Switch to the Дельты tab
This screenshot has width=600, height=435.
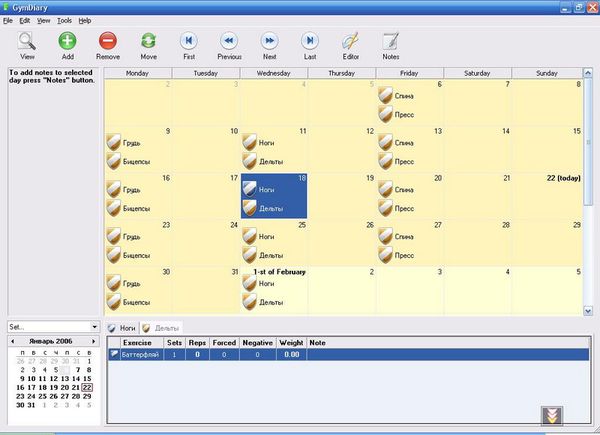[x=167, y=328]
